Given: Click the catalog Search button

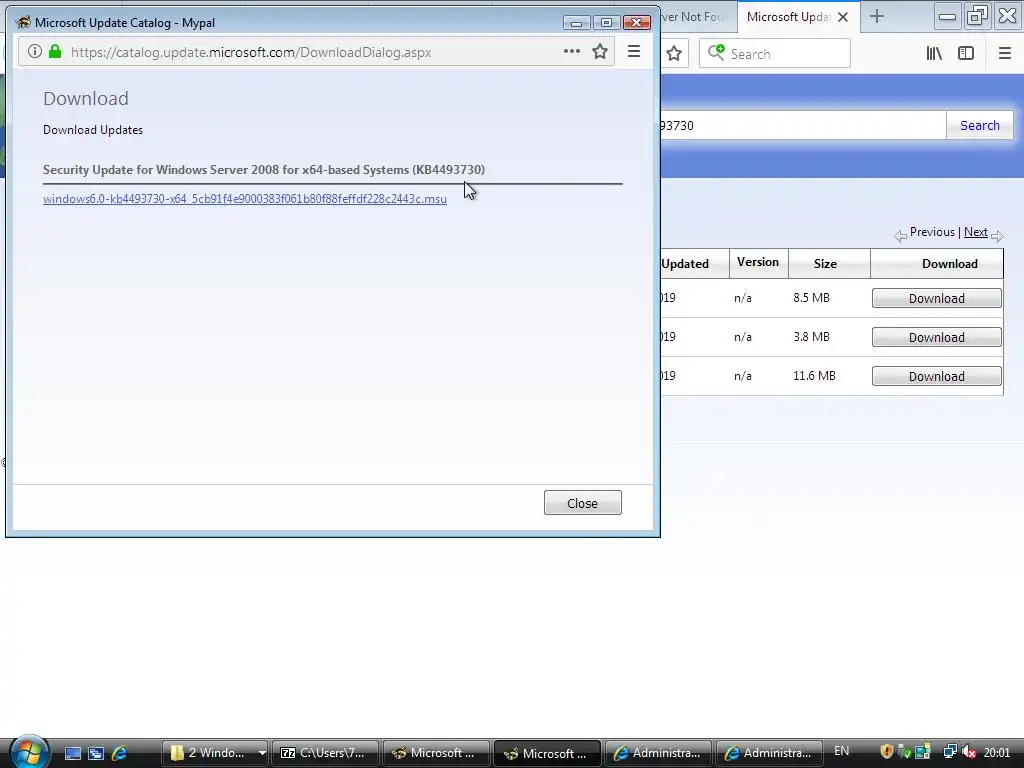Looking at the screenshot, I should click(980, 125).
